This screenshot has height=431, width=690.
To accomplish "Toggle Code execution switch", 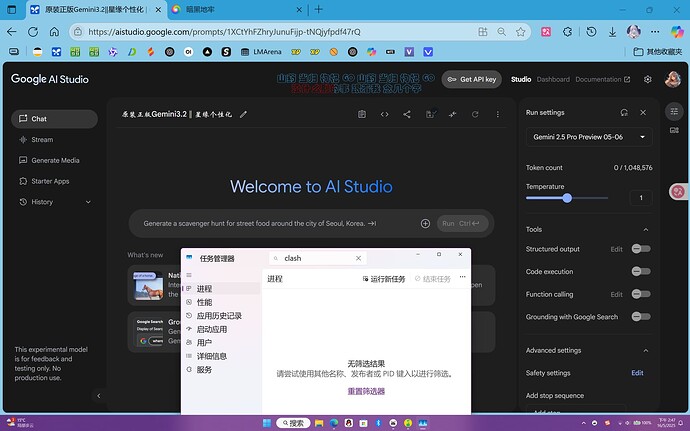I will tap(641, 272).
